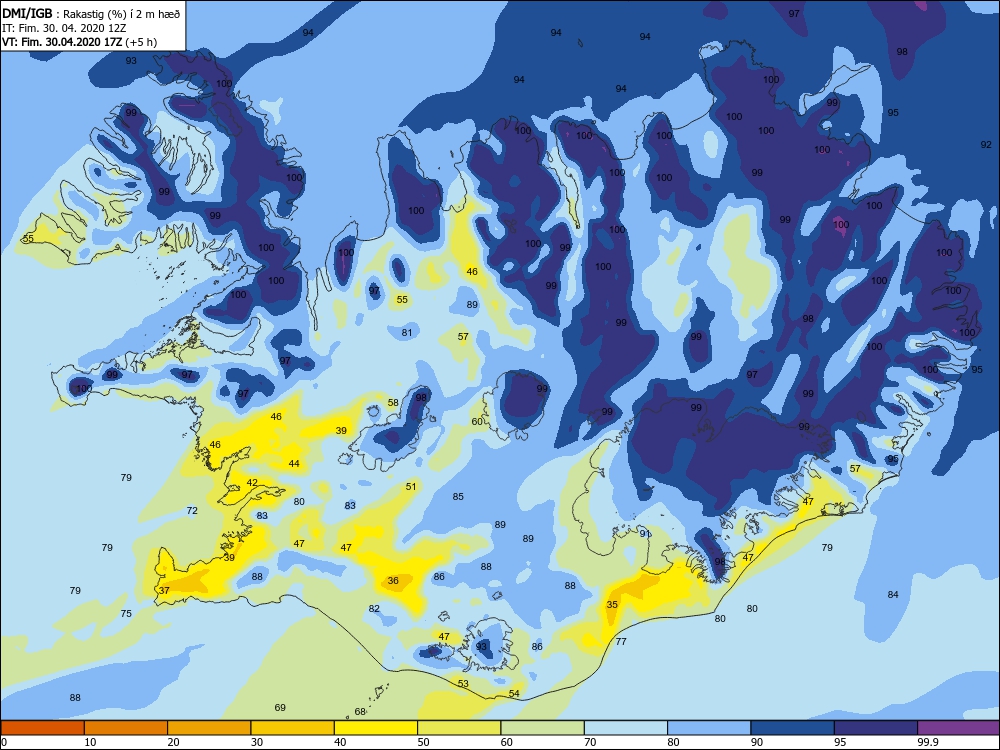Choose the 80–90 light blue legend swatch
Viewport: 1000px width, 750px height.
pyautogui.click(x=709, y=728)
